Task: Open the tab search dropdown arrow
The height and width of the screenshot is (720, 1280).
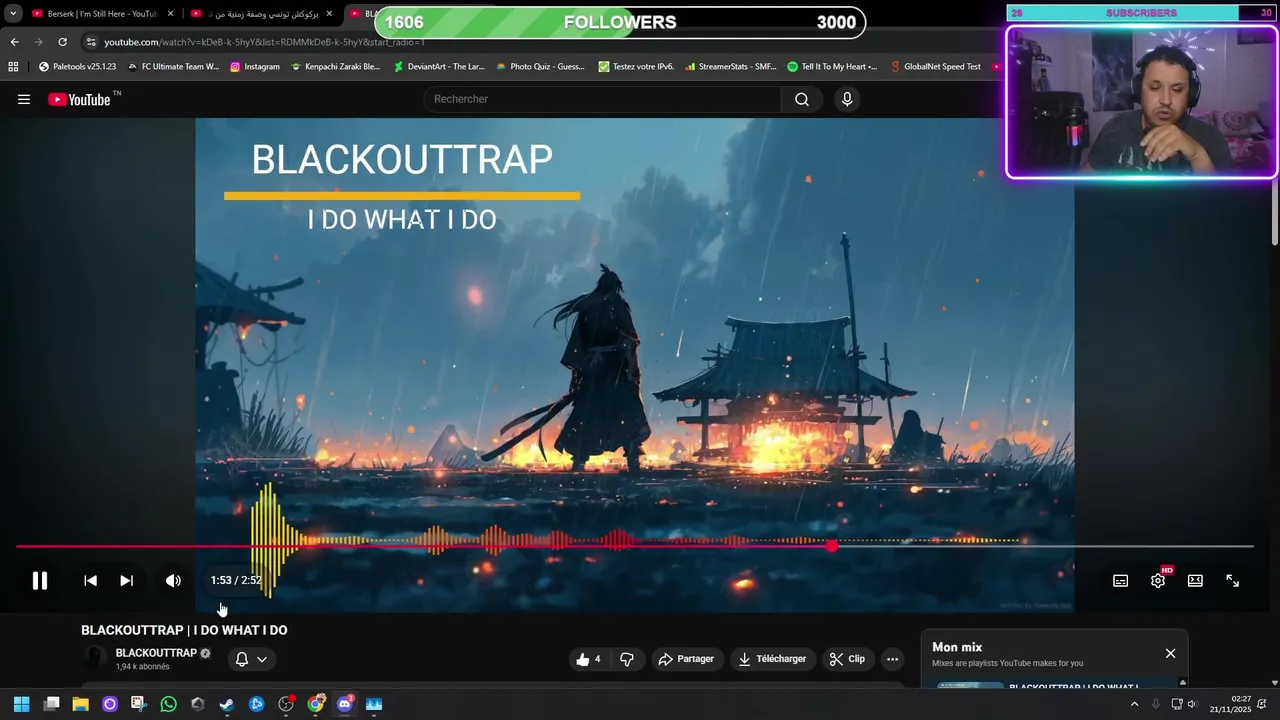Action: 13,14
